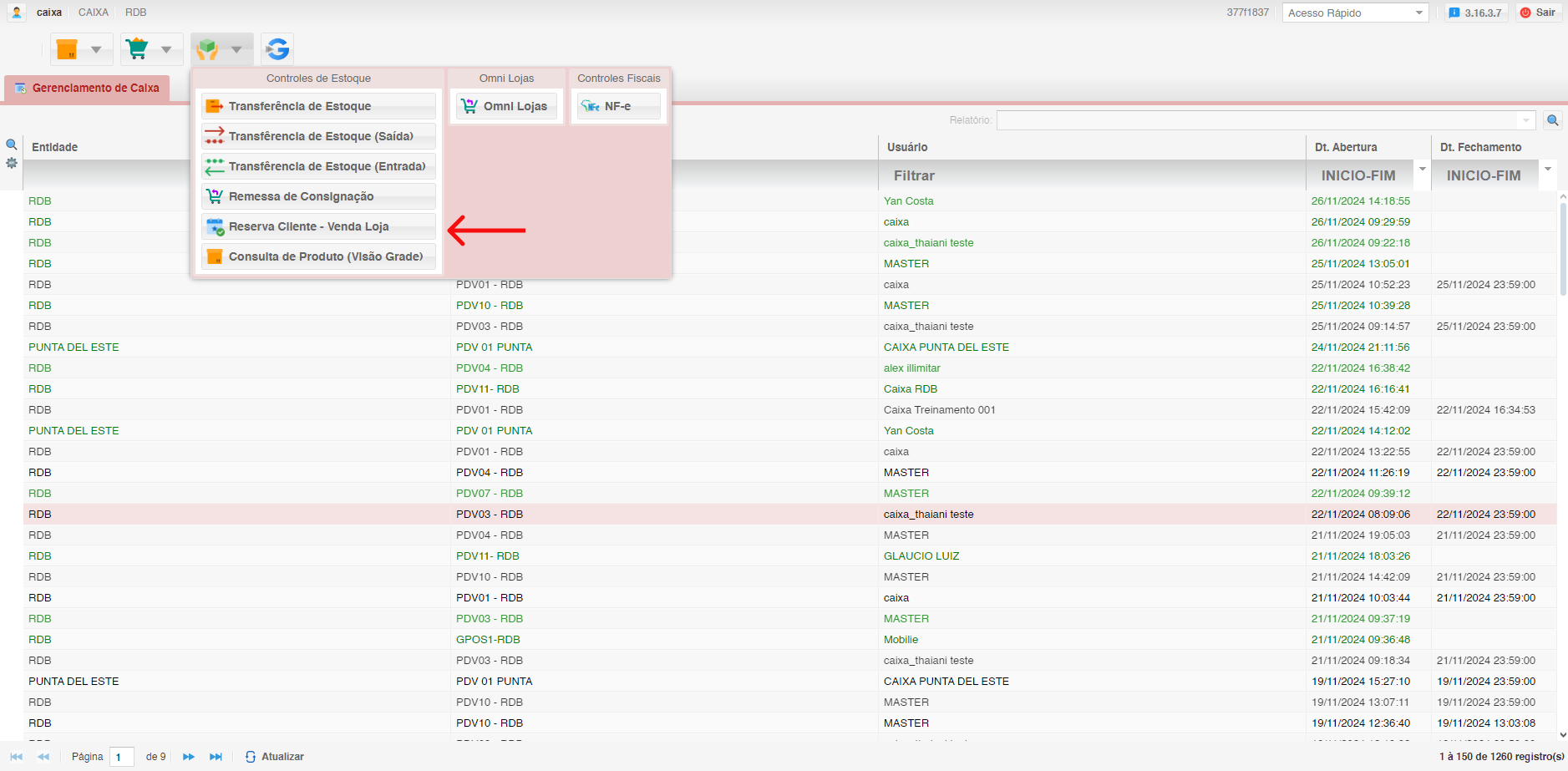Click the magnifier search icon beside Relatório
This screenshot has width=1568, height=771.
[x=1552, y=120]
